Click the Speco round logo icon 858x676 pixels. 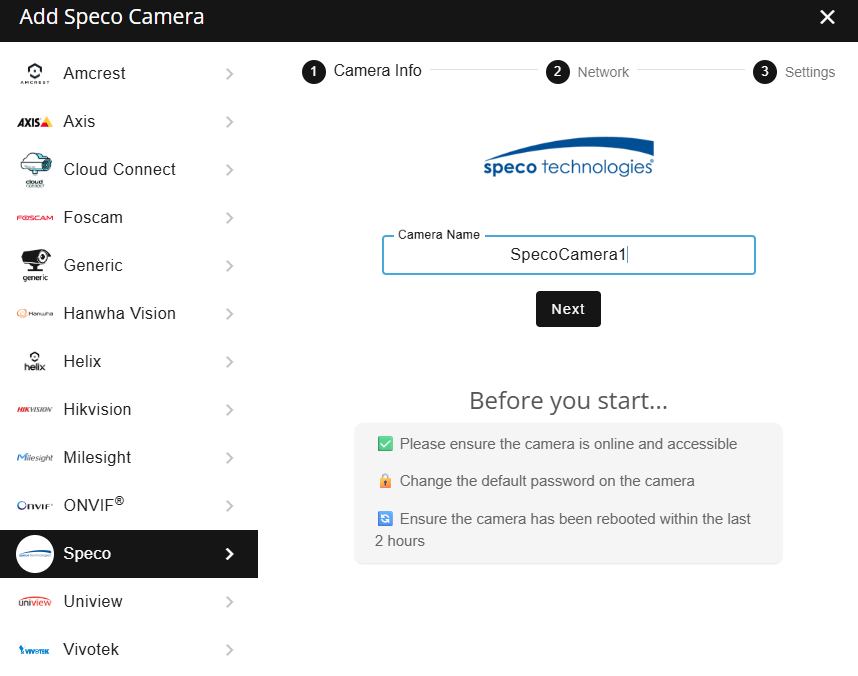(x=35, y=554)
